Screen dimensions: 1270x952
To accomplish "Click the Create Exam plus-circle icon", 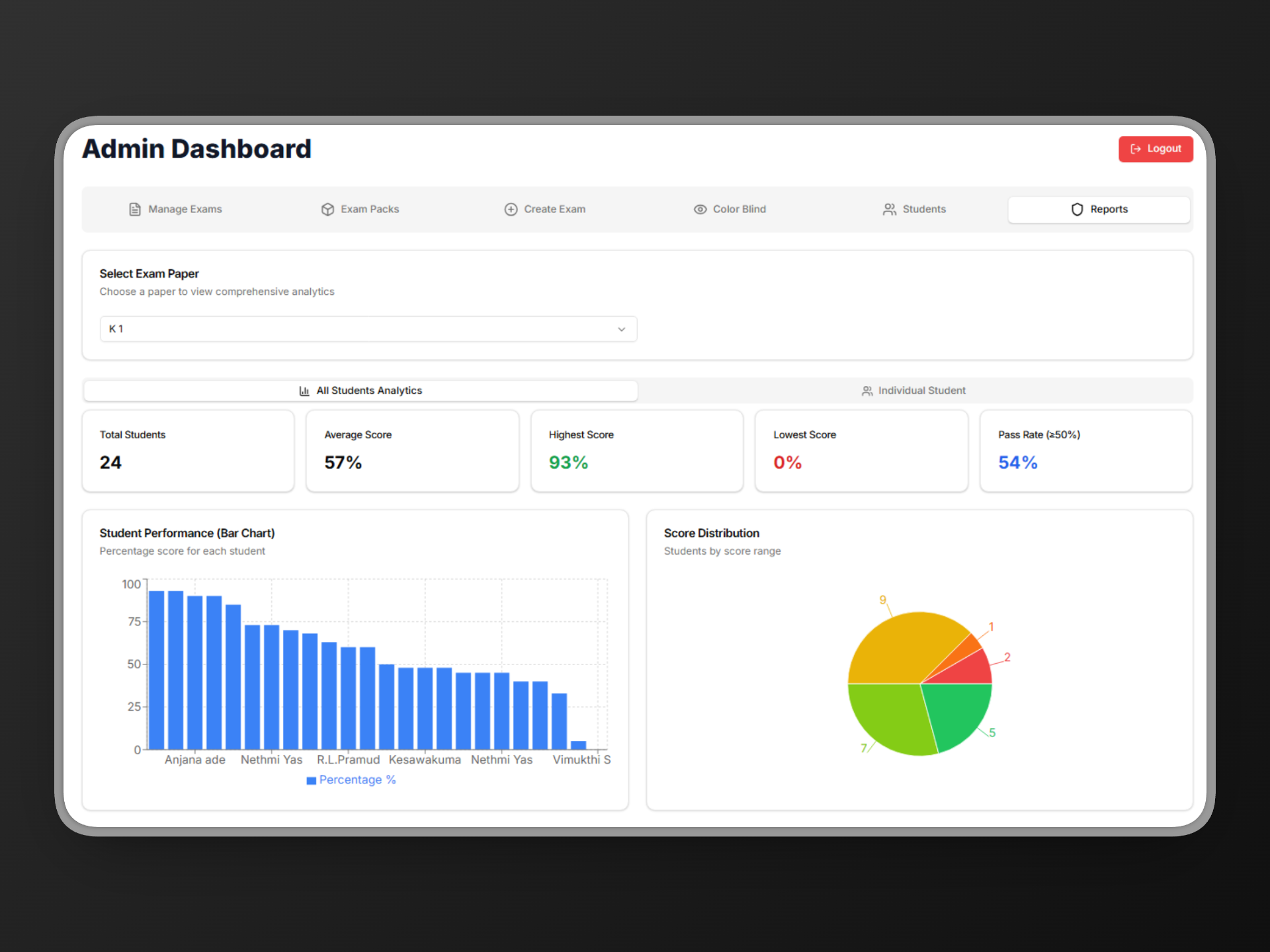I will (511, 210).
